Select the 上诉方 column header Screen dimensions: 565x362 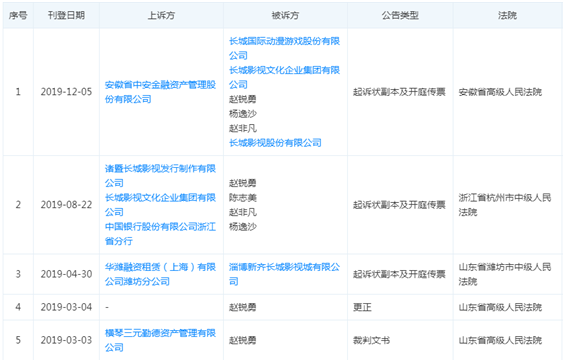[161, 15]
